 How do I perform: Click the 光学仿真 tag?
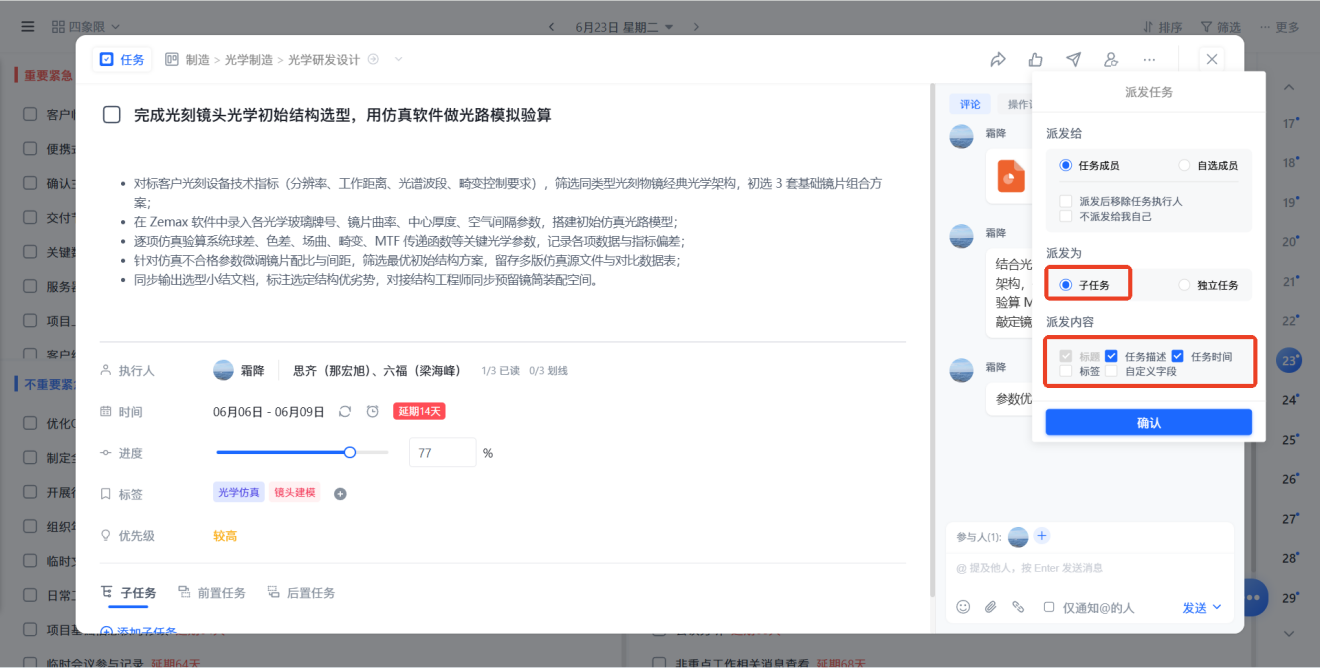(x=239, y=492)
